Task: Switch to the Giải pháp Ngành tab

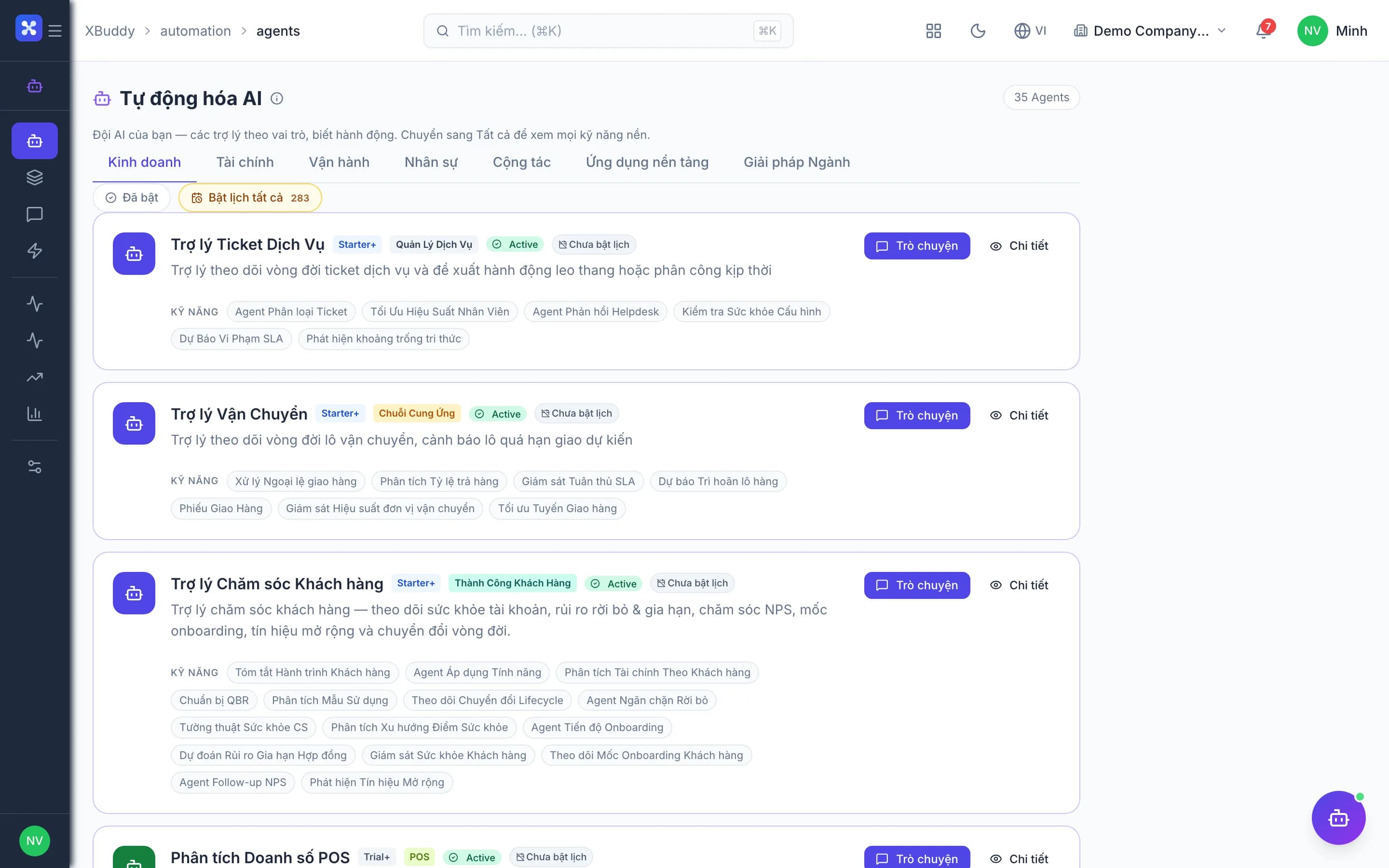Action: (x=797, y=163)
